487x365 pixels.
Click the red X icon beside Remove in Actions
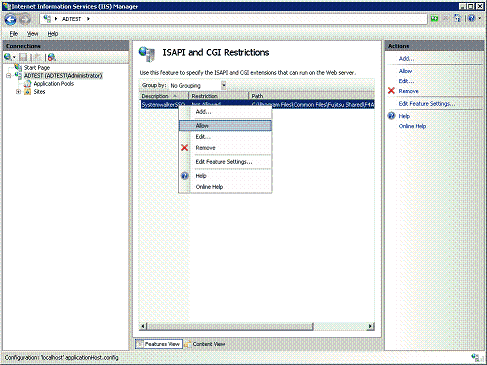(391, 91)
